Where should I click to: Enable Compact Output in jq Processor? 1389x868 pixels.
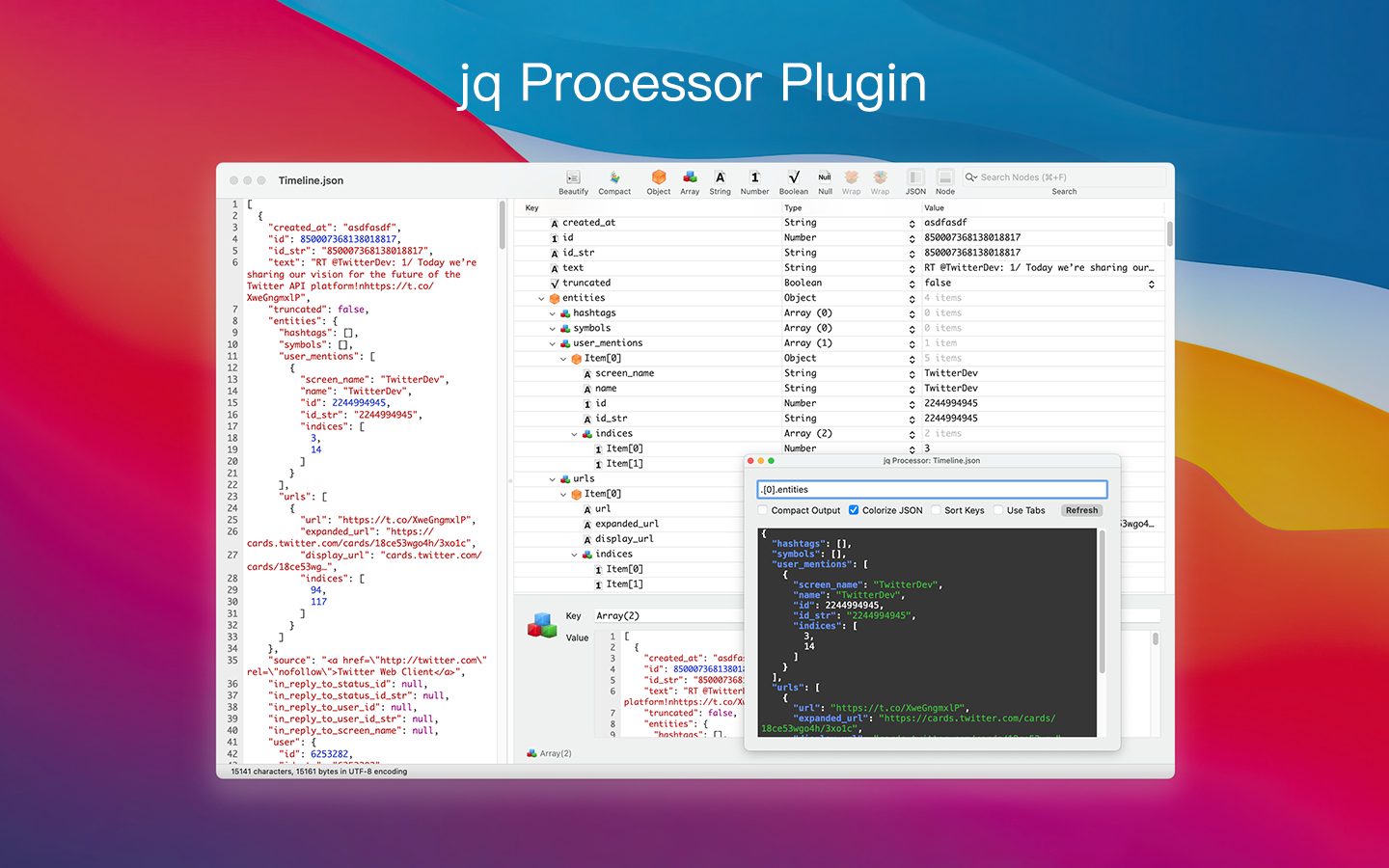762,510
